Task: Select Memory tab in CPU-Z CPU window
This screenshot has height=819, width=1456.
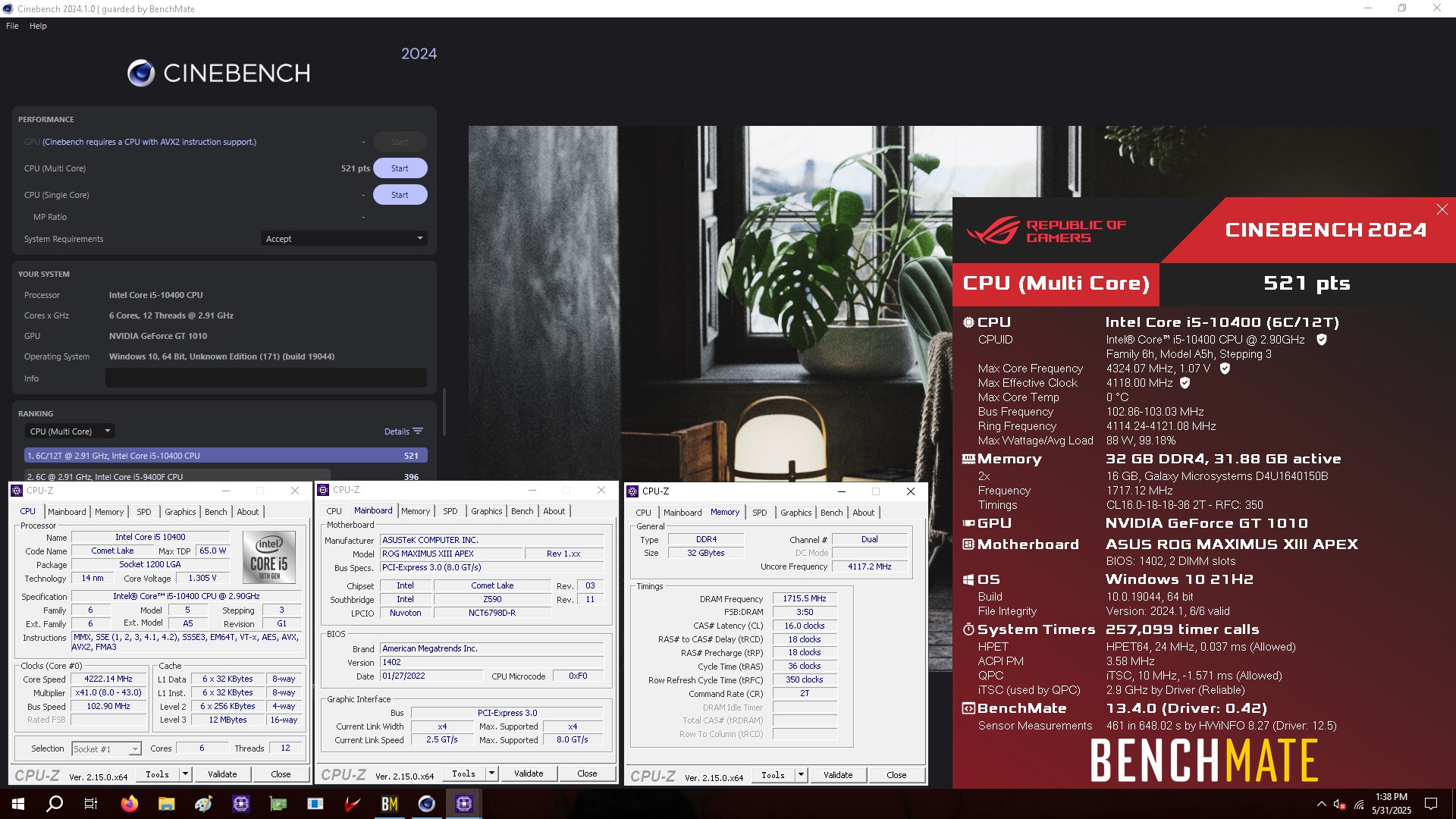Action: tap(109, 512)
